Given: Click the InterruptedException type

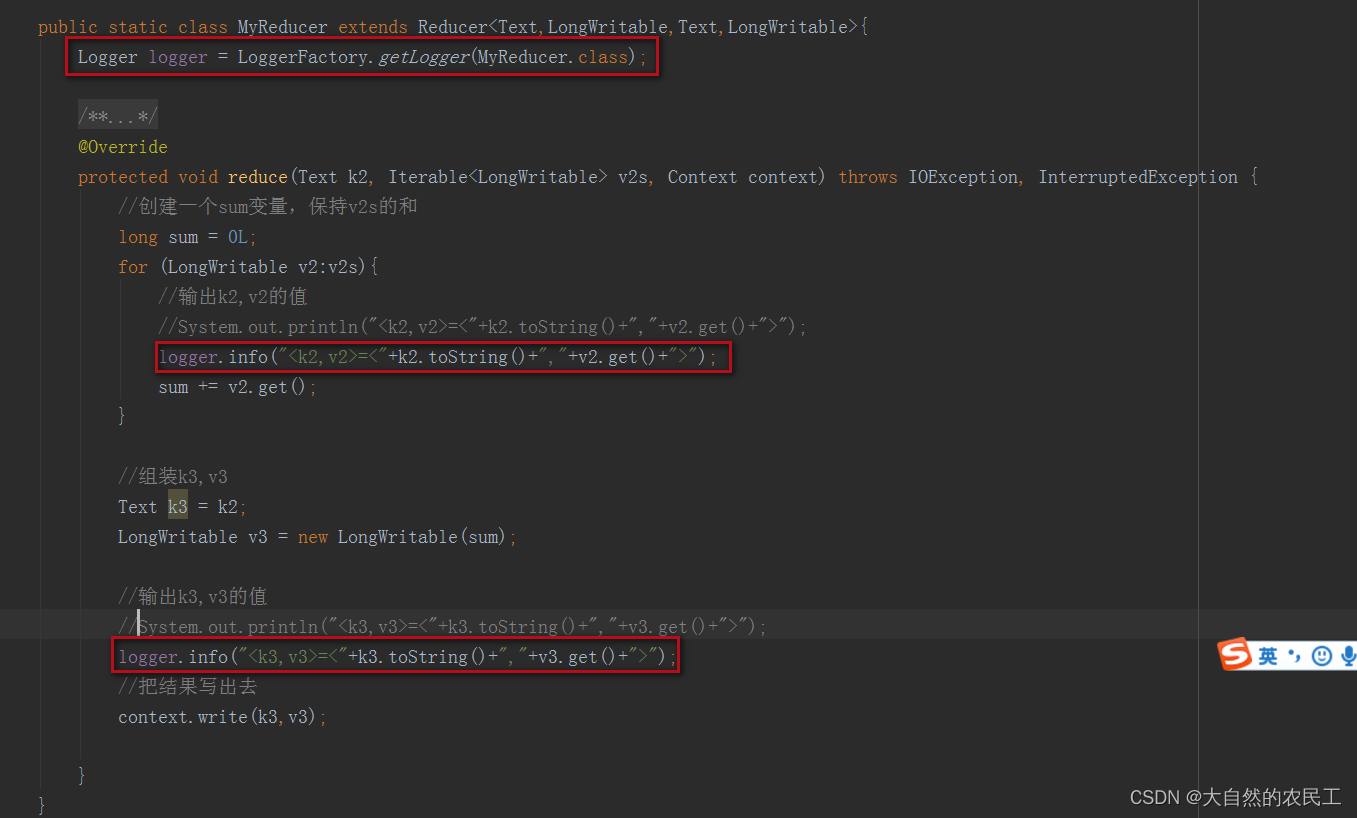Looking at the screenshot, I should 1138,177.
